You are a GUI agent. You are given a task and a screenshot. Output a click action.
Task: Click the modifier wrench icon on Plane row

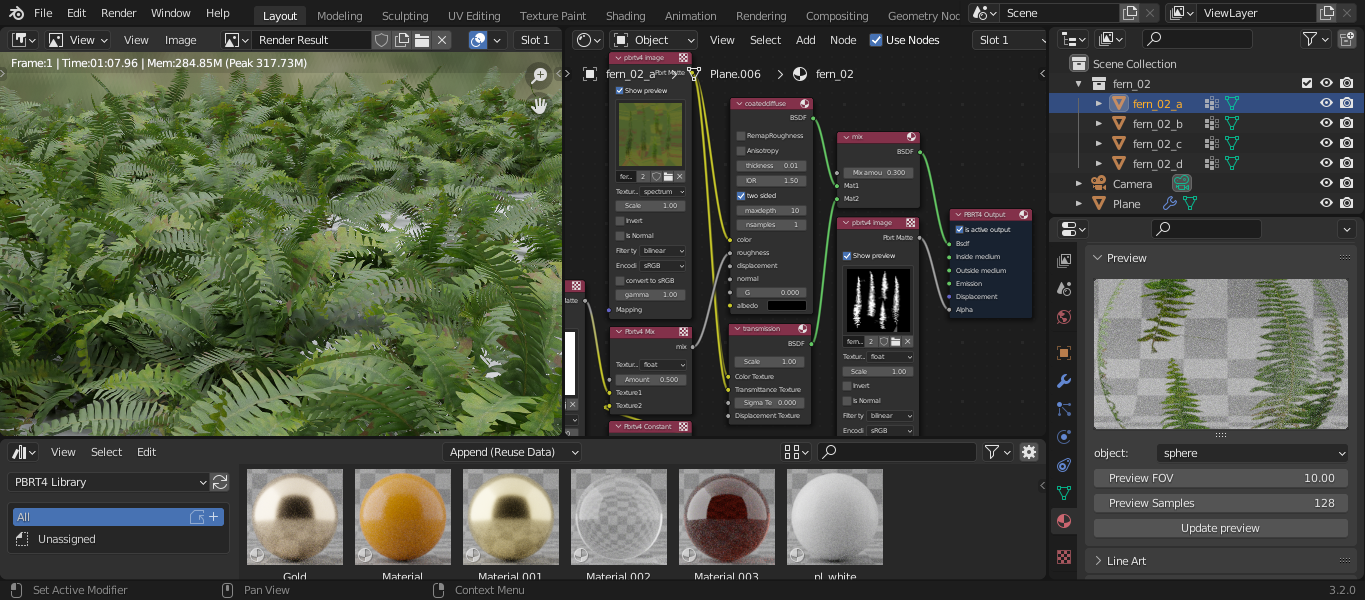click(1169, 204)
